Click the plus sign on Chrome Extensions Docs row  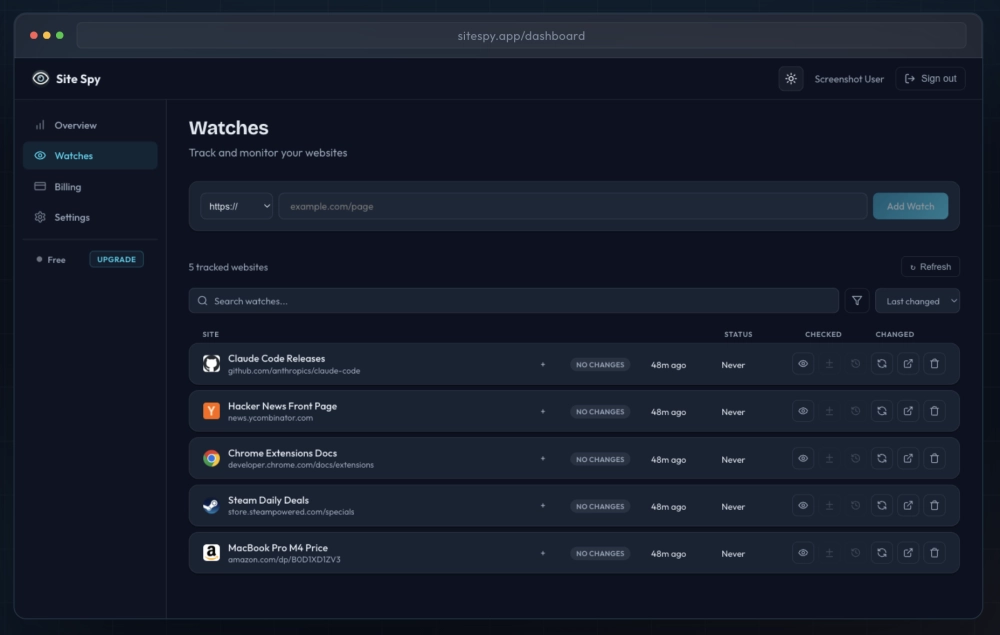[543, 459]
